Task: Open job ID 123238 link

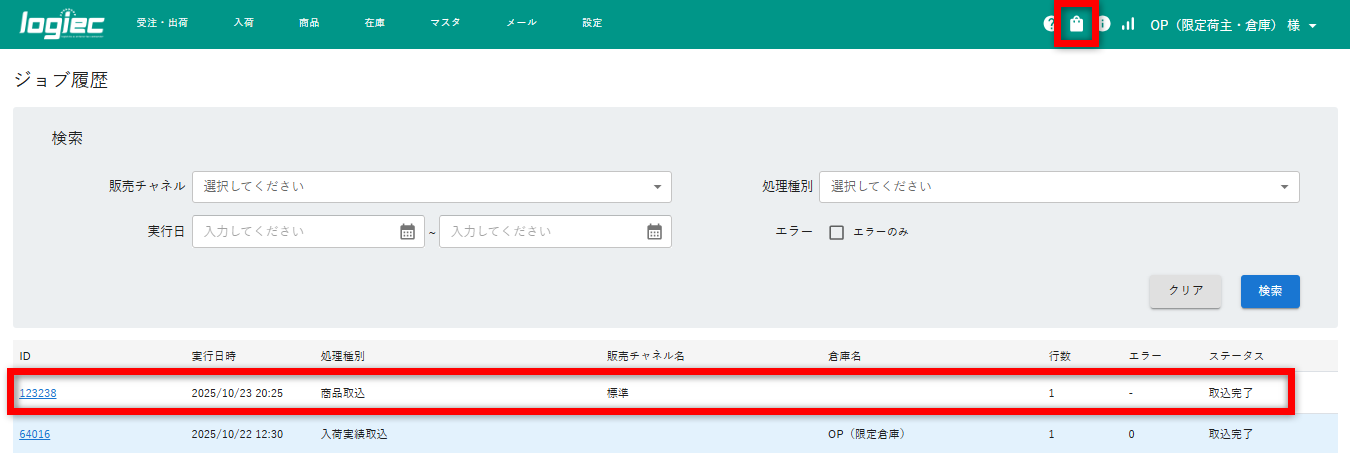Action: pos(38,393)
